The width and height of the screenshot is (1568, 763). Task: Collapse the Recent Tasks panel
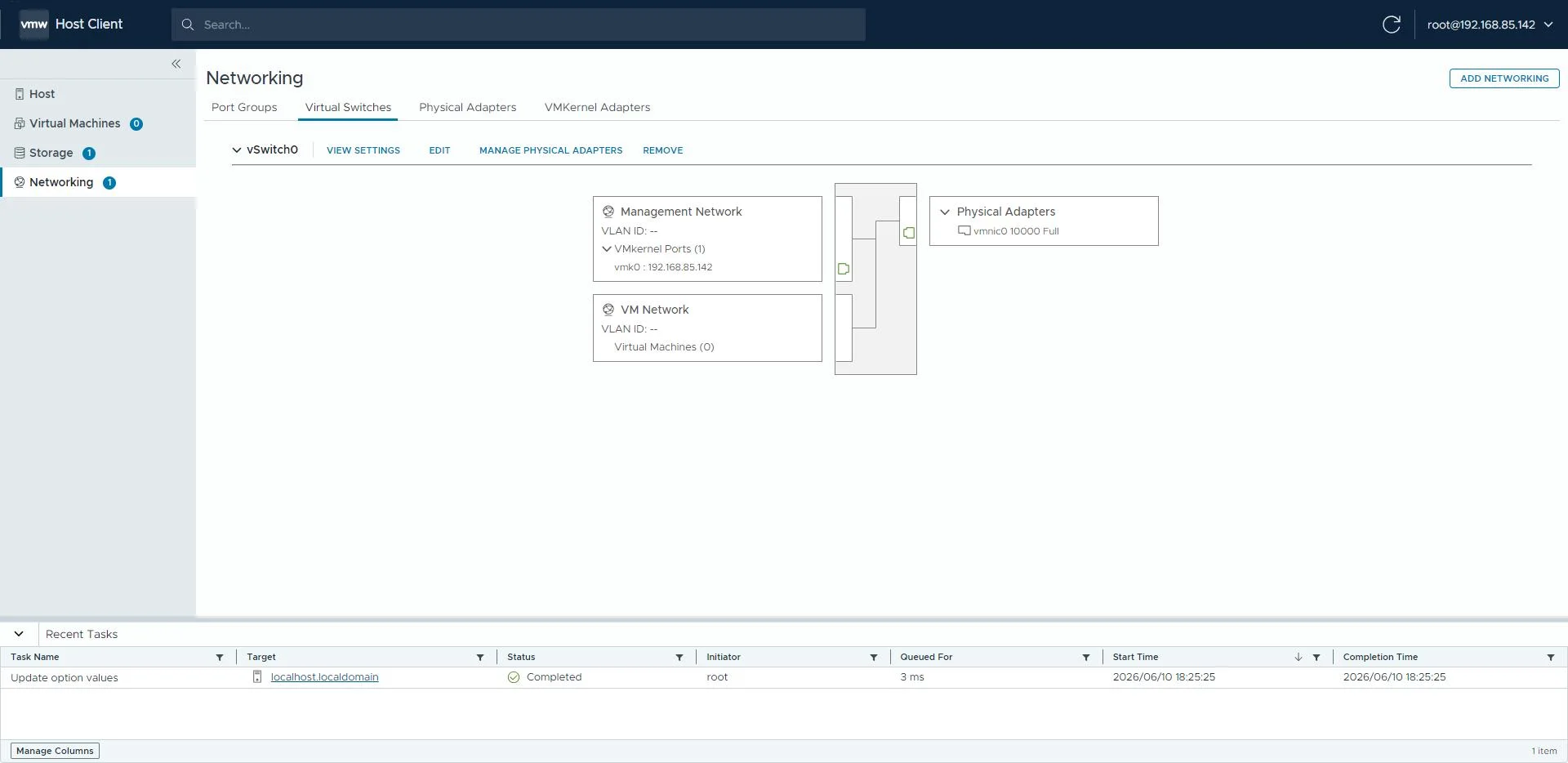pyautogui.click(x=19, y=634)
